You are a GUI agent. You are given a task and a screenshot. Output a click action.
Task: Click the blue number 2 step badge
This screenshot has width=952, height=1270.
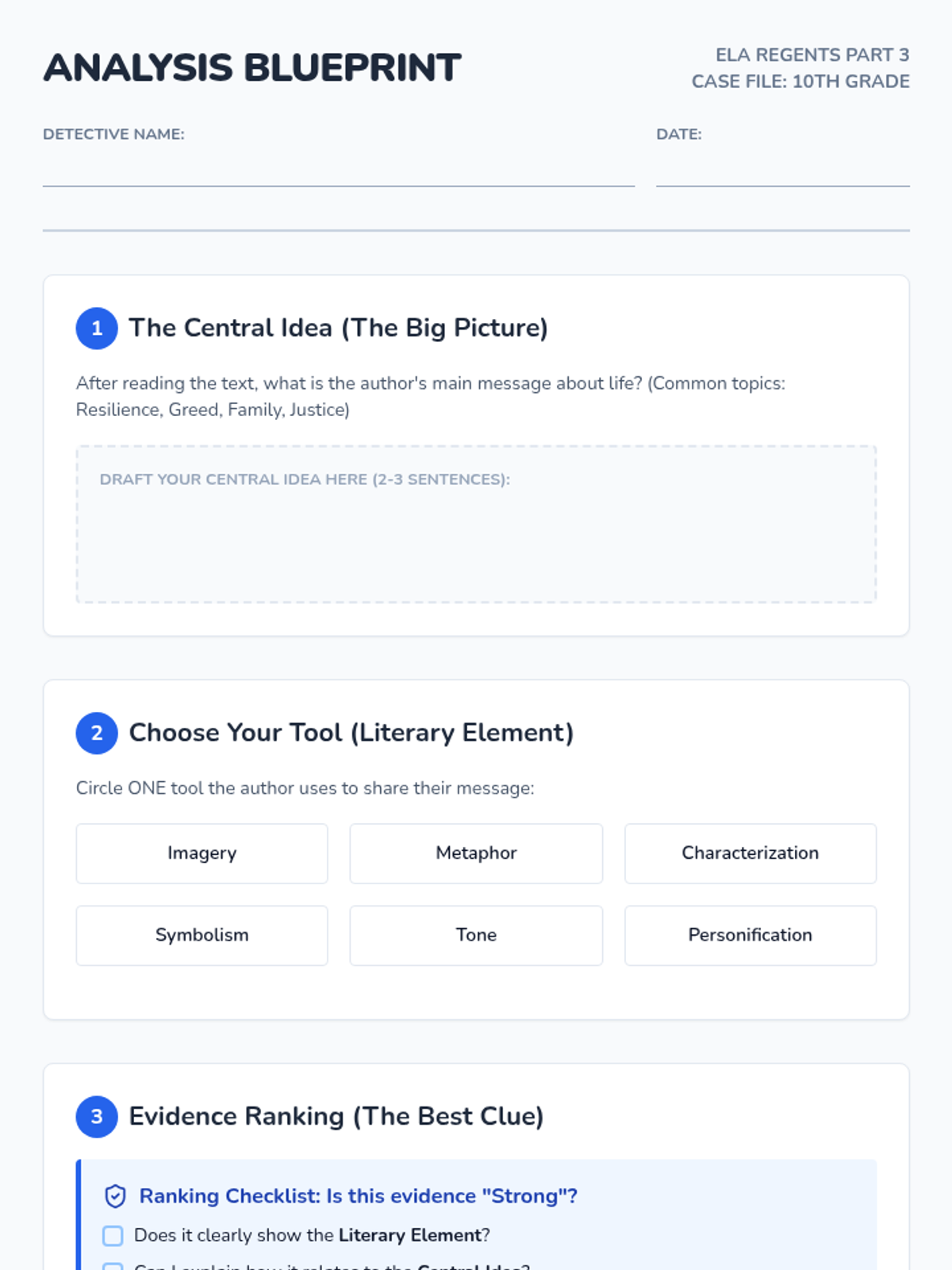(x=97, y=733)
